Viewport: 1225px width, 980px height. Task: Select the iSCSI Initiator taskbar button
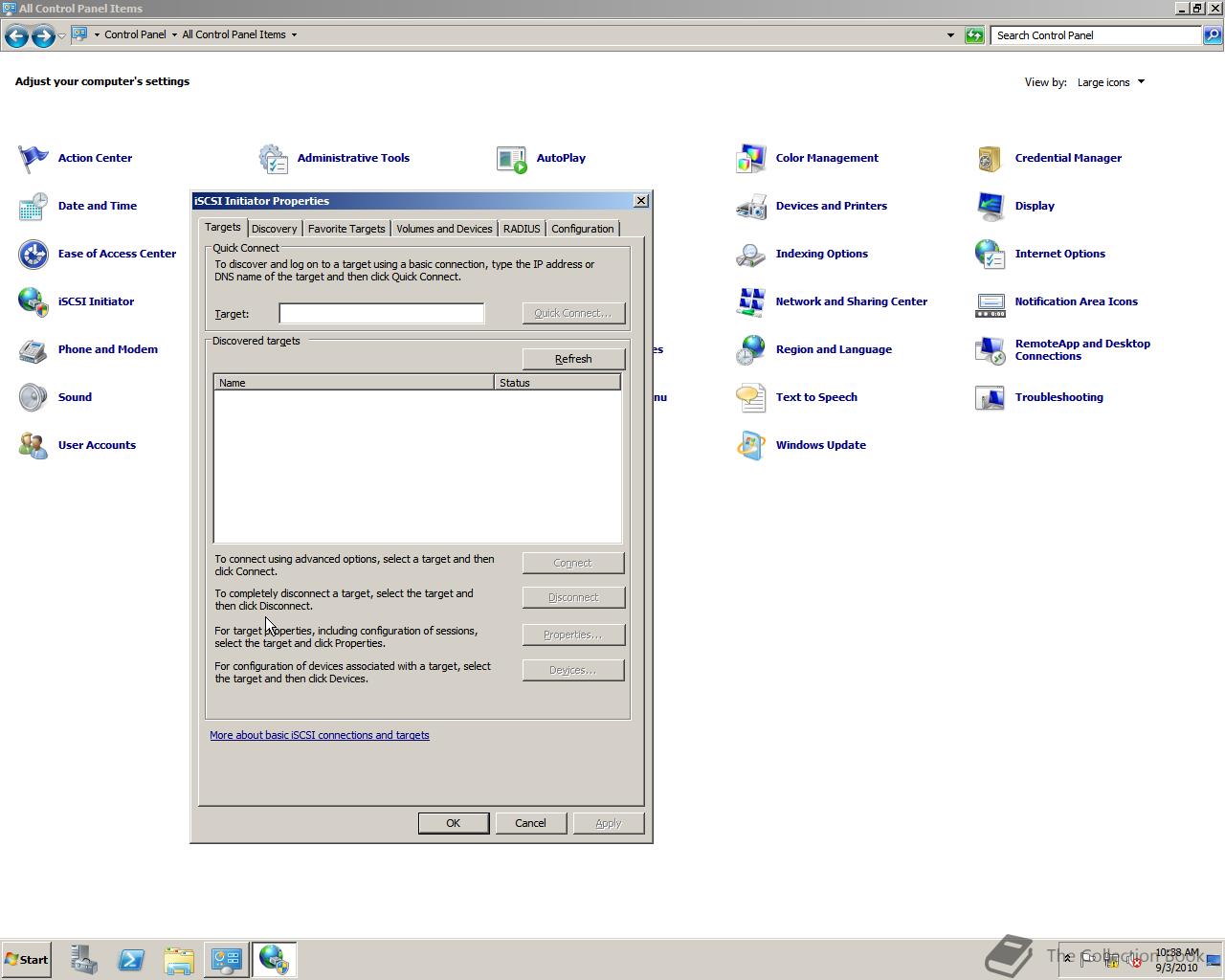[x=275, y=959]
